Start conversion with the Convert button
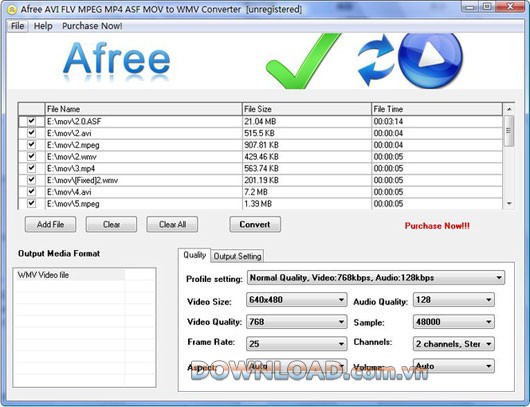530x407 pixels. 255,224
